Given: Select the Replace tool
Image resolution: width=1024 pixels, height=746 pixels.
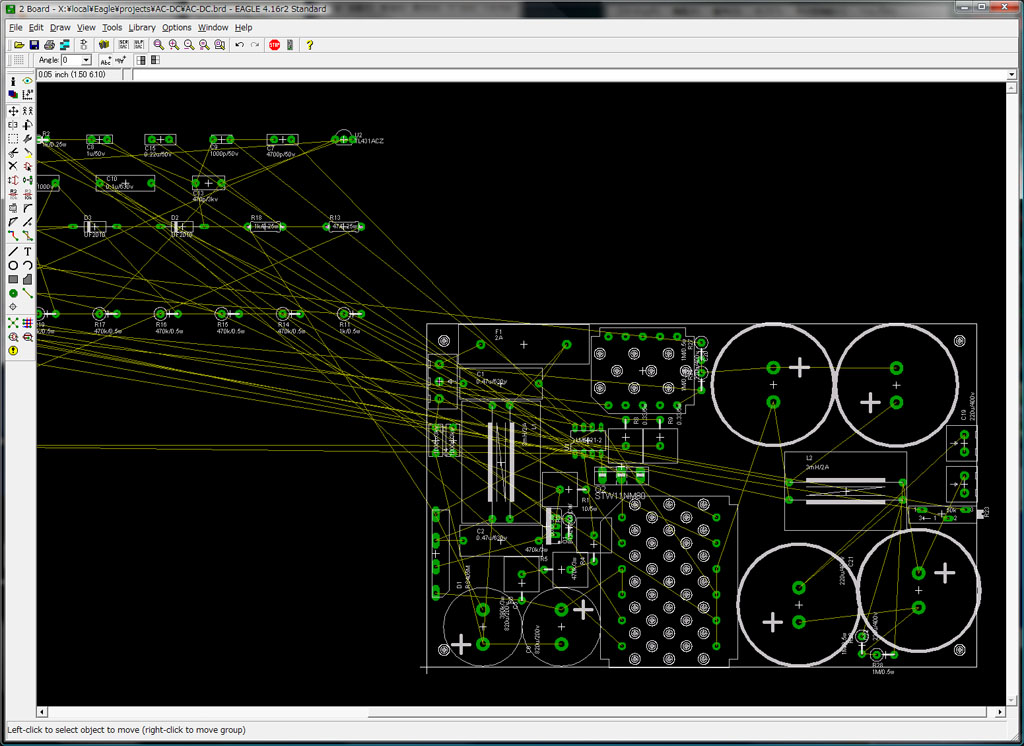Looking at the screenshot, I should (x=27, y=180).
